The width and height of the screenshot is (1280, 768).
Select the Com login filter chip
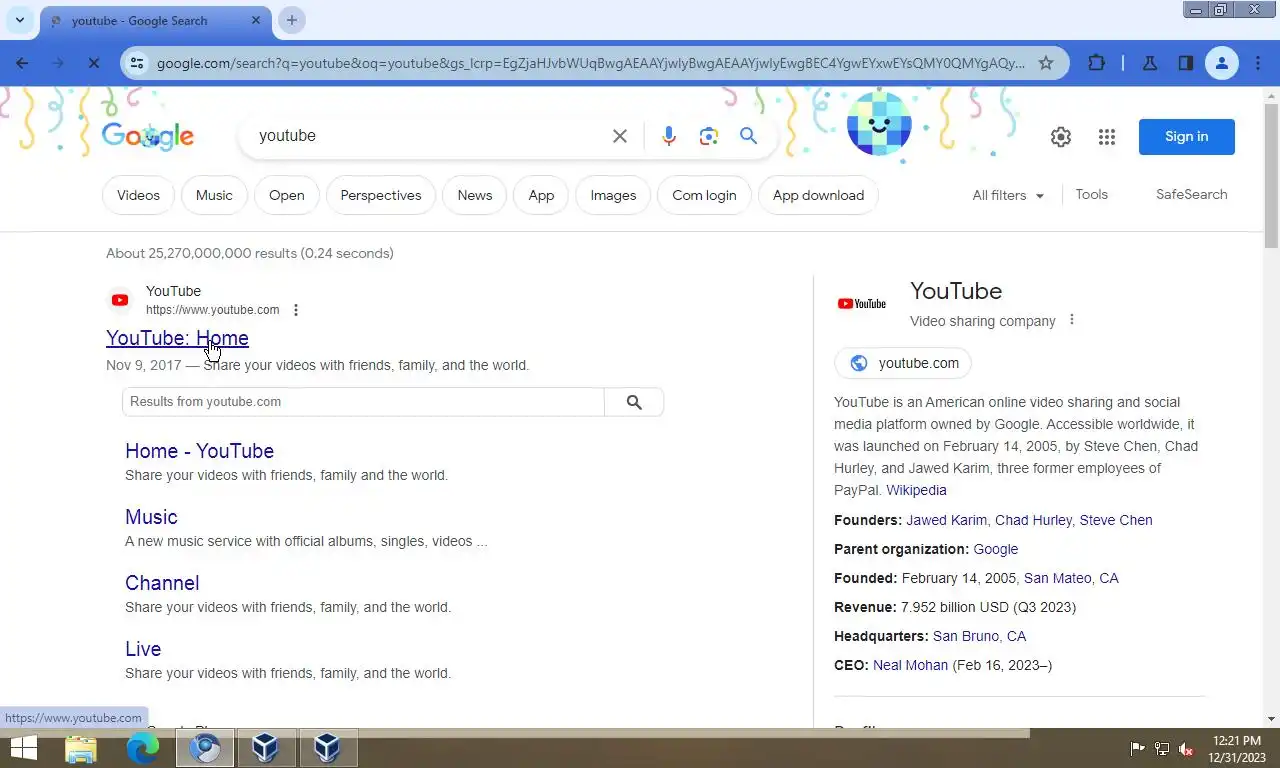click(x=704, y=195)
